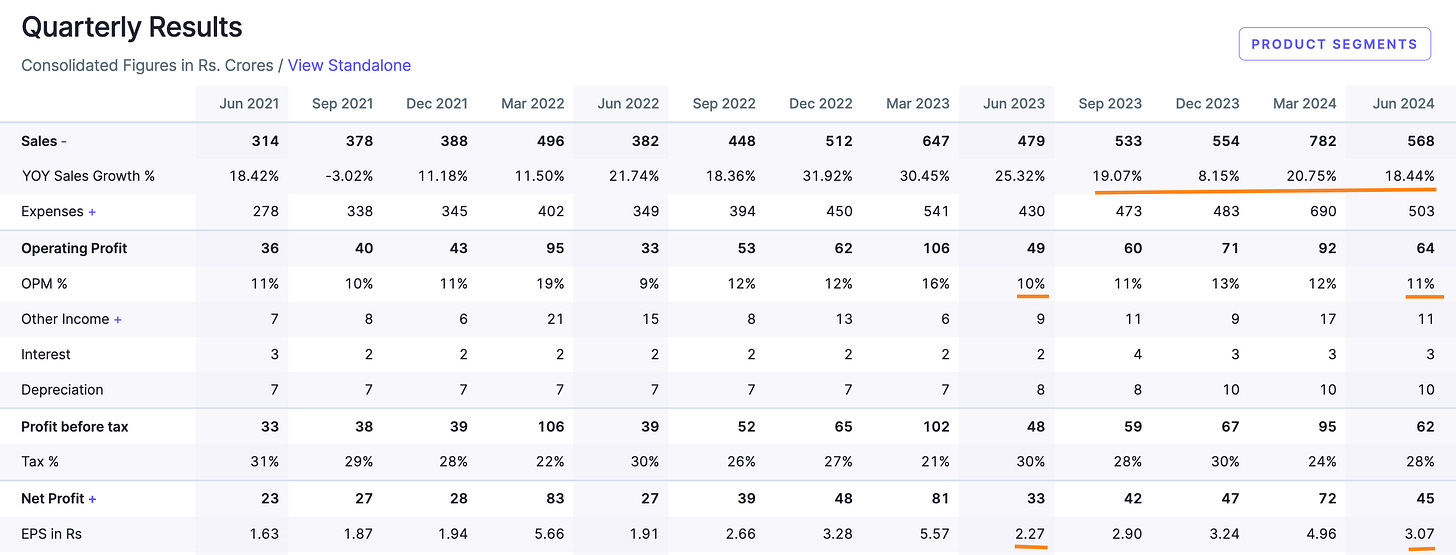Click the Other Income value 21
The image size is (1456, 555).
[556, 319]
